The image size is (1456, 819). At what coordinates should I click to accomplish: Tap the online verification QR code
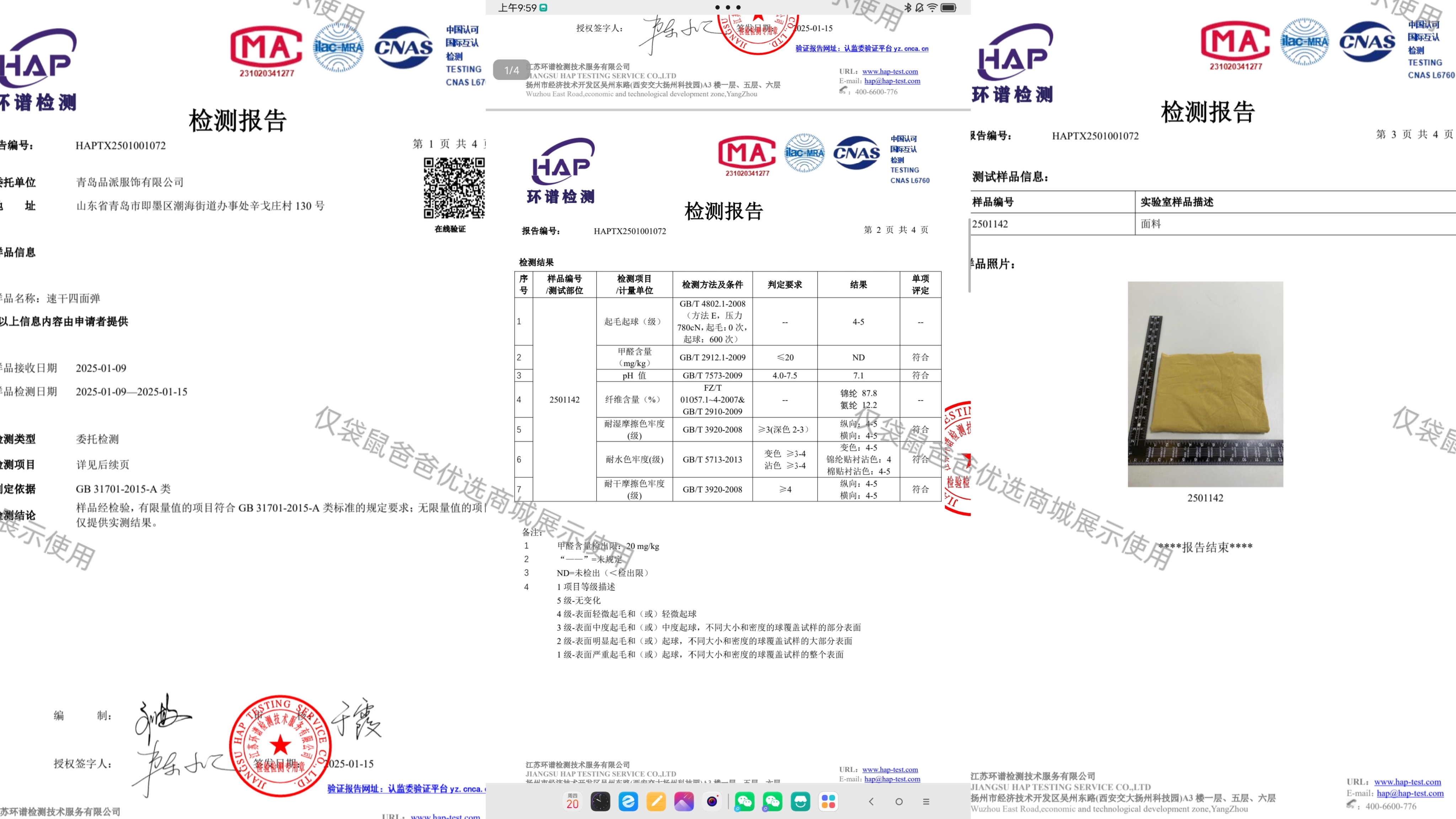pyautogui.click(x=454, y=188)
